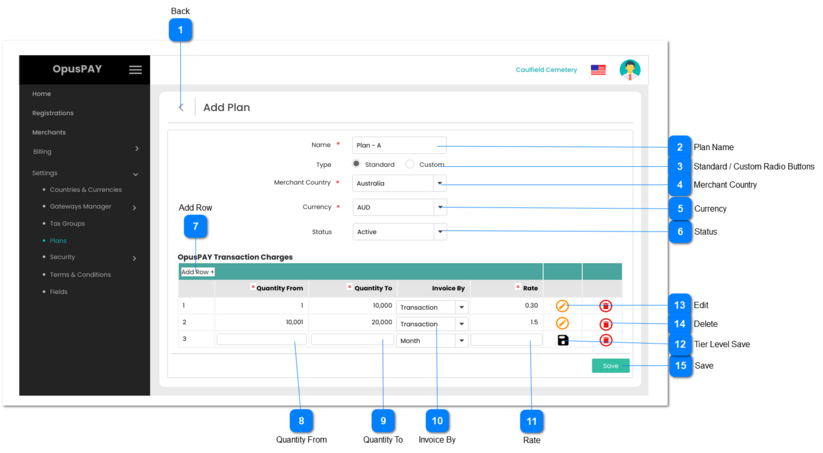Open row 3 Invoice By dropdown showing Month
Viewport: 823px width, 453px height.
pyautogui.click(x=461, y=340)
